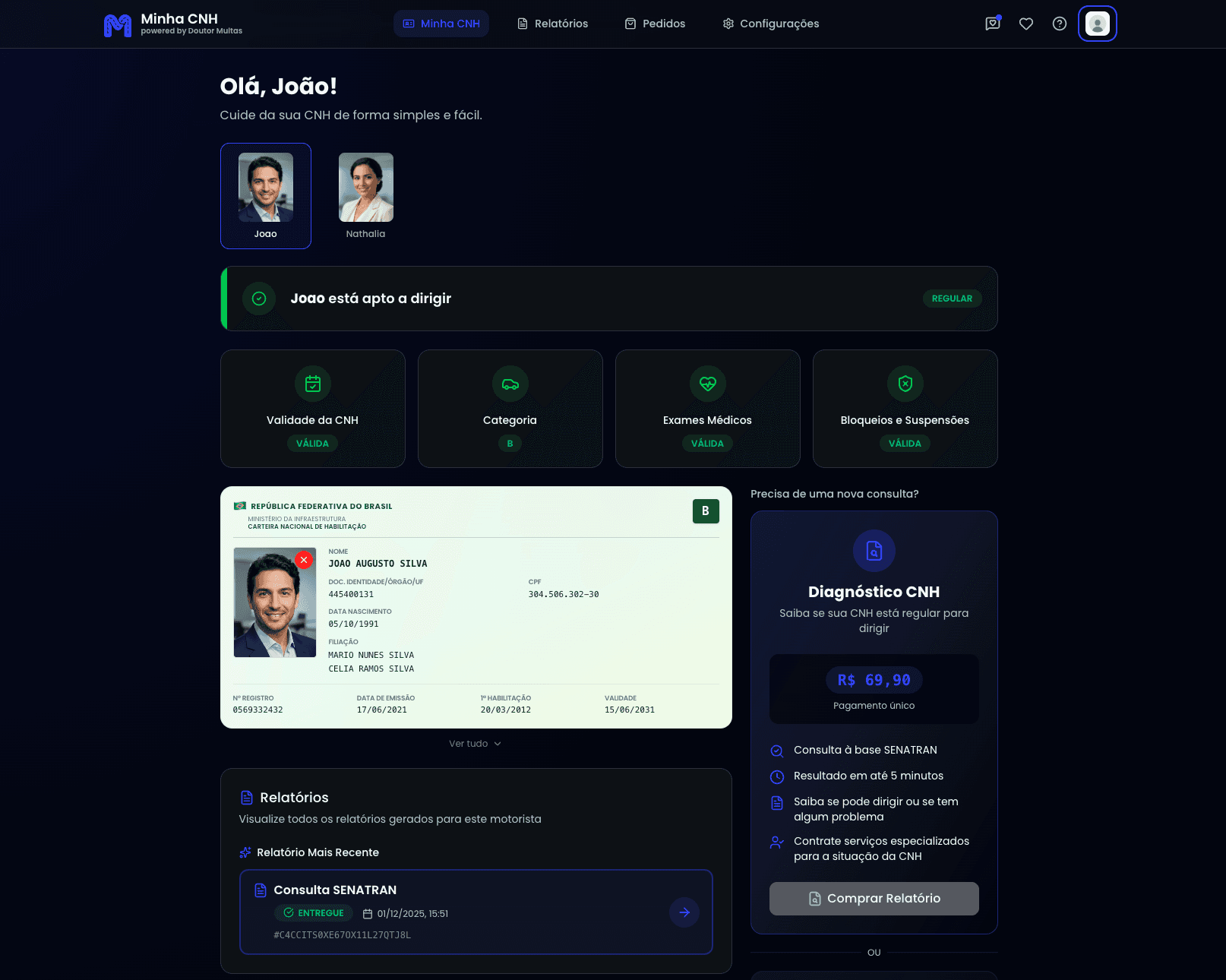The image size is (1226, 980).
Task: Go to the Pedidos tab
Action: point(655,24)
